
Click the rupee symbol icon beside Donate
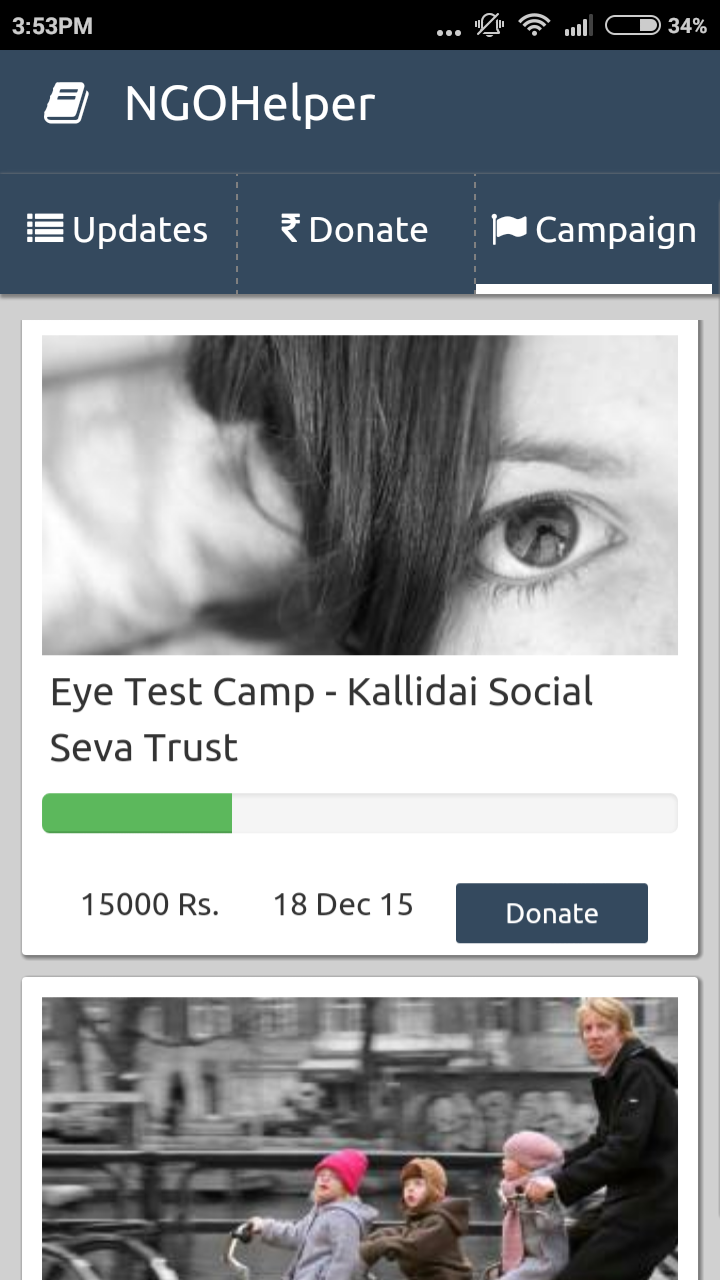[290, 229]
